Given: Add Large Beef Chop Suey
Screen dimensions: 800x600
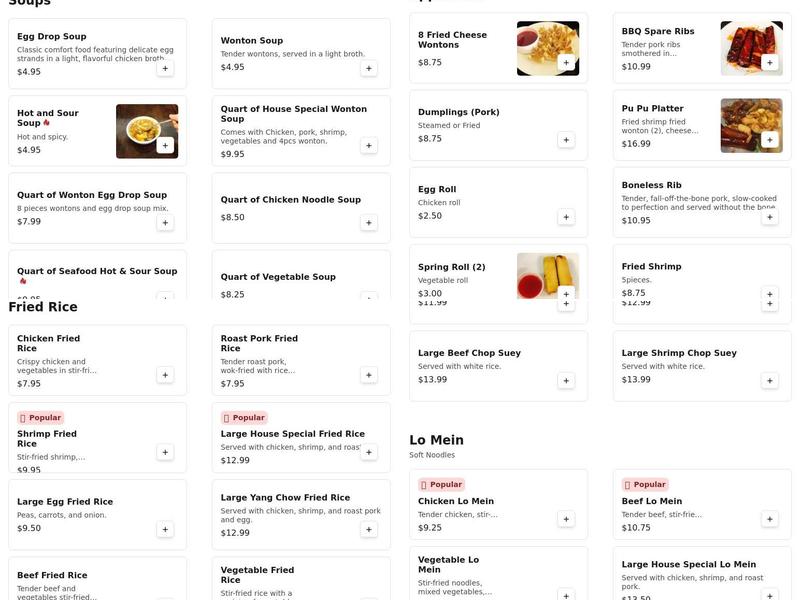Looking at the screenshot, I should 566,380.
